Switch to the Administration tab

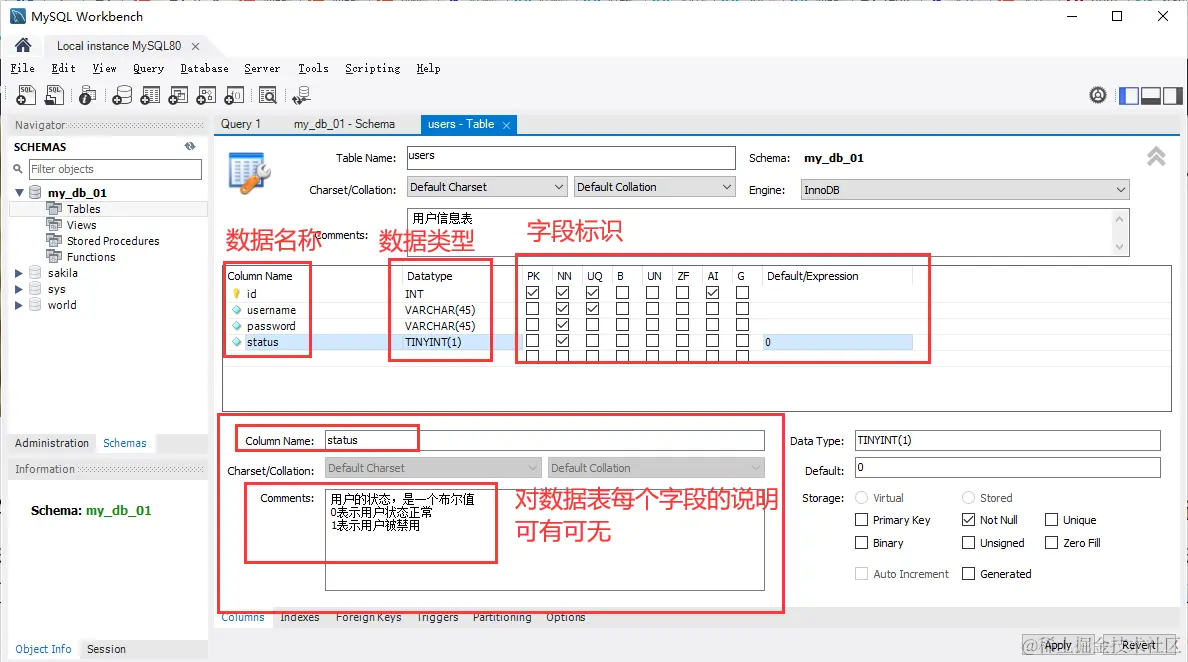pyautogui.click(x=52, y=443)
